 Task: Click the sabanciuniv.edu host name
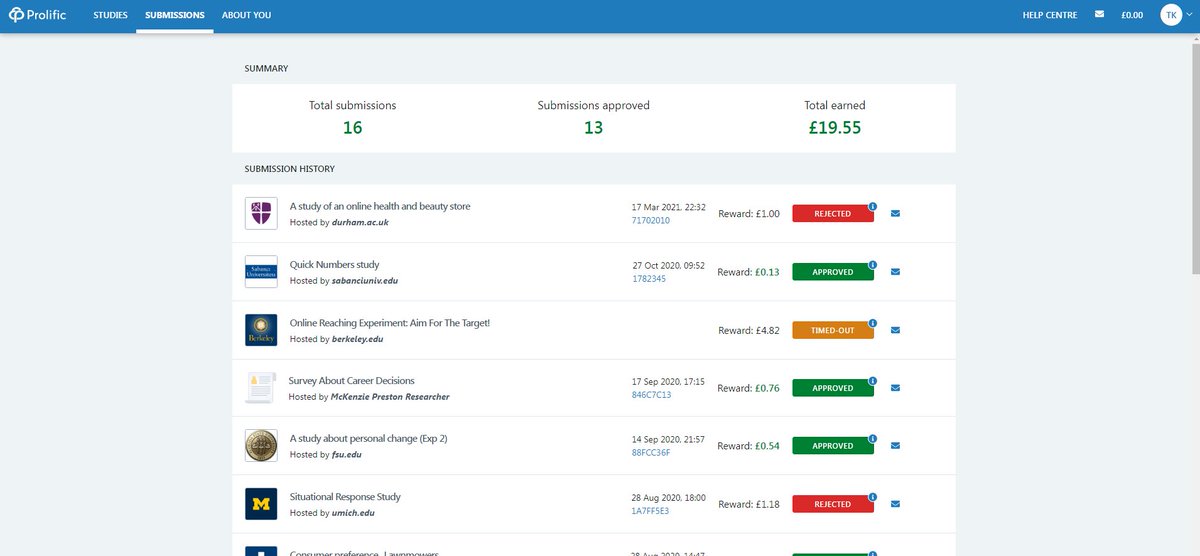[x=365, y=281]
